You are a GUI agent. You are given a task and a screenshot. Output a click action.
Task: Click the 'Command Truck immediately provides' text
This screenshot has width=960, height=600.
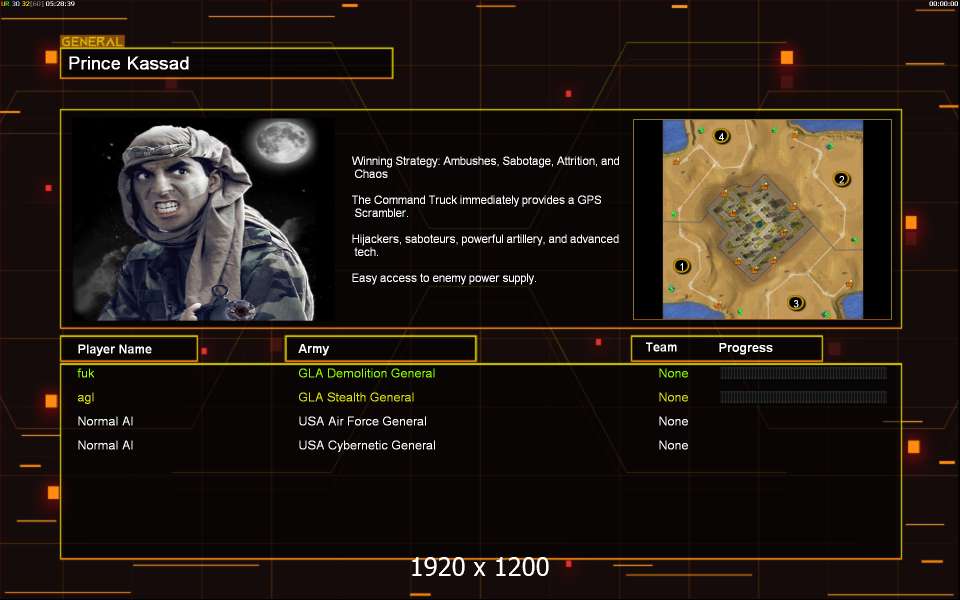point(476,206)
